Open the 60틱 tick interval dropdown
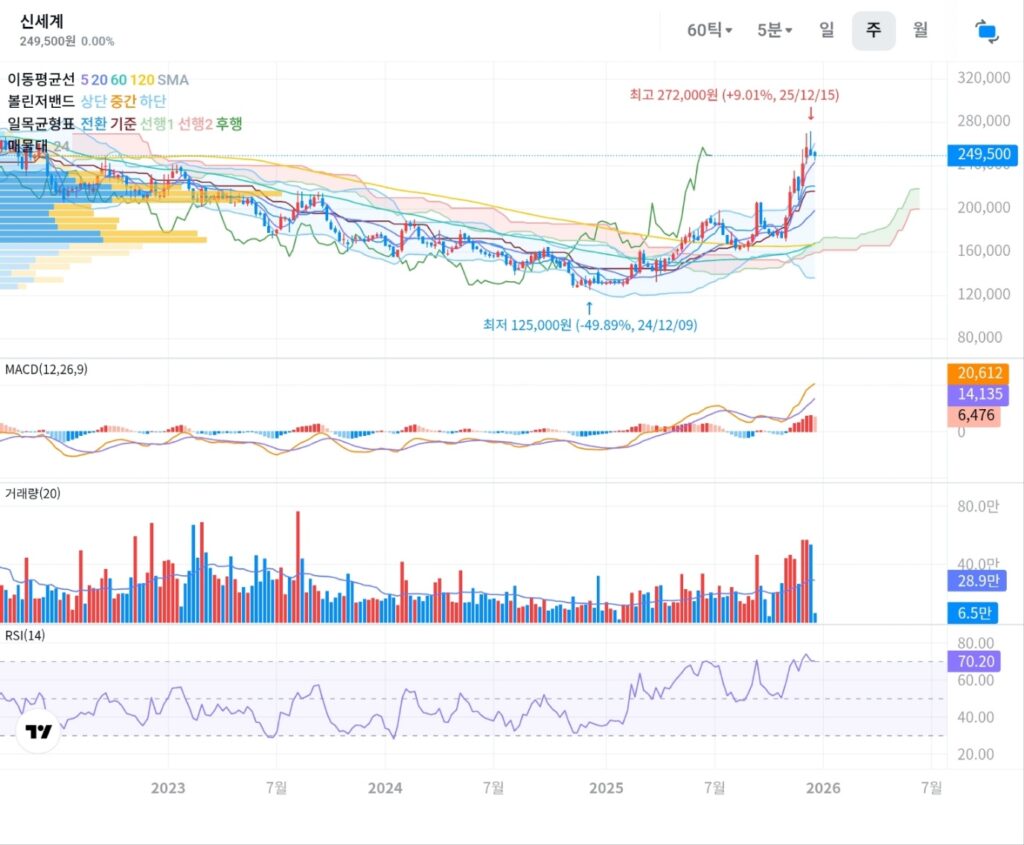 click(709, 30)
